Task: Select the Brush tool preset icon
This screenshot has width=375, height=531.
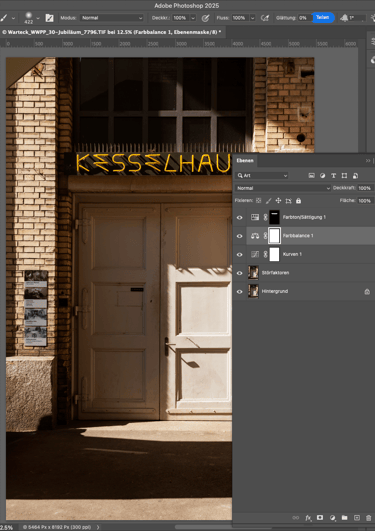Action: click(x=4, y=18)
